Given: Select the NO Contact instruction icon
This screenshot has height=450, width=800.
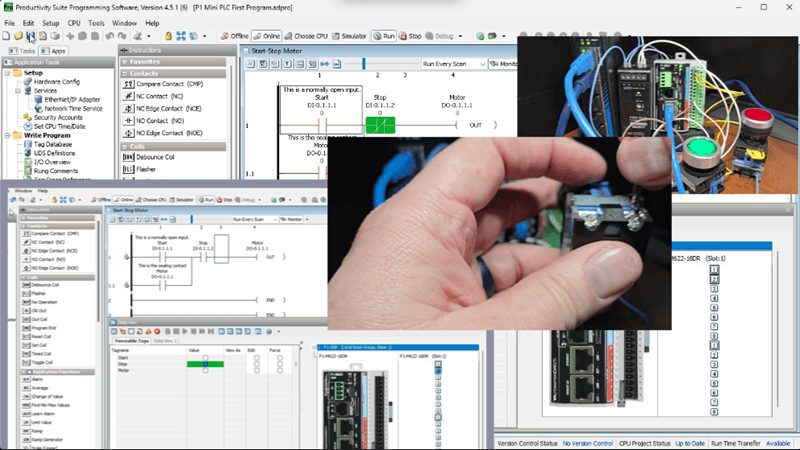Looking at the screenshot, I should tap(128, 119).
